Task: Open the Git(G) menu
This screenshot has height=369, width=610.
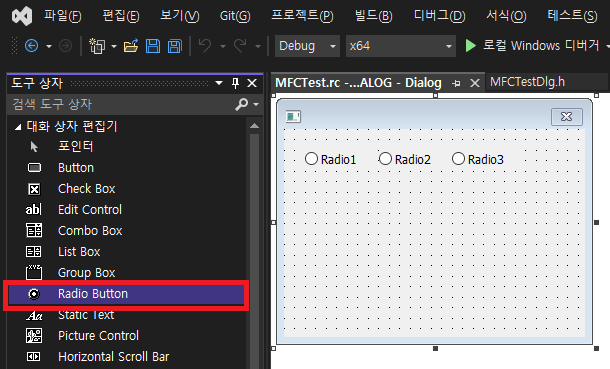Action: click(x=235, y=16)
